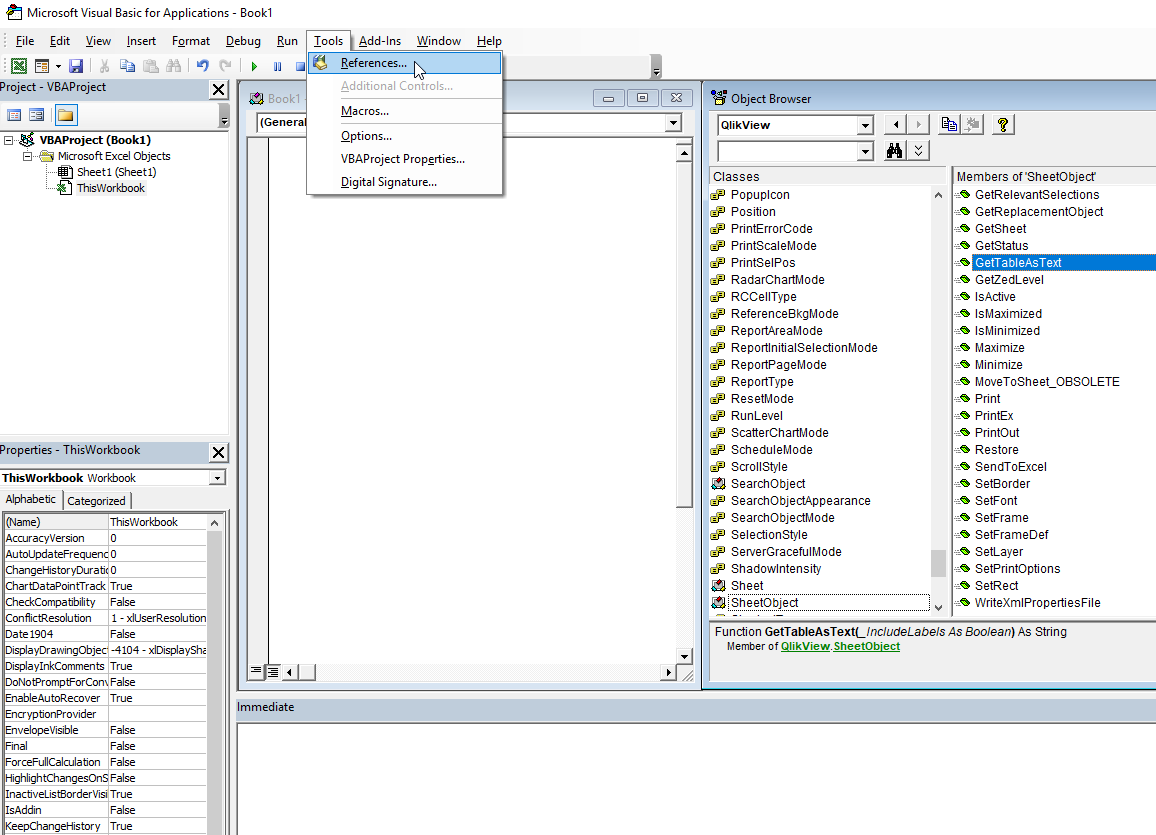Screen dimensions: 1156x835
Task: Click the binoculars search icon in Object Browser
Action: pyautogui.click(x=896, y=151)
